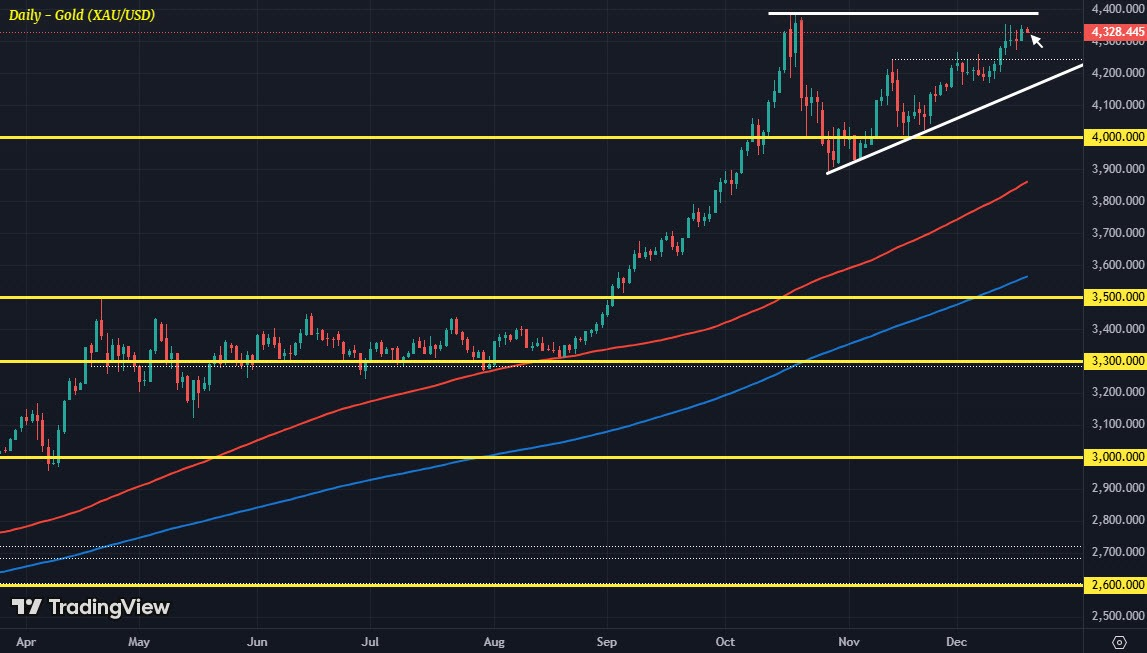
Task: Click the white arrow annotation near latest candle
Action: click(1037, 41)
